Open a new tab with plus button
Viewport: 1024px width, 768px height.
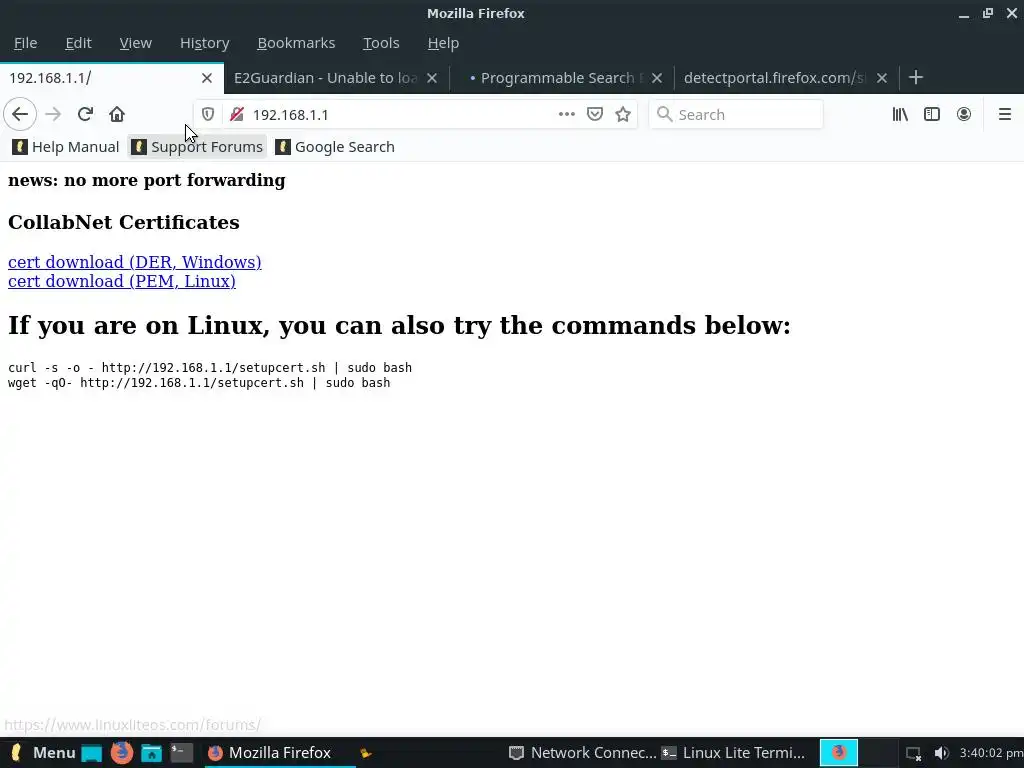[x=916, y=78]
